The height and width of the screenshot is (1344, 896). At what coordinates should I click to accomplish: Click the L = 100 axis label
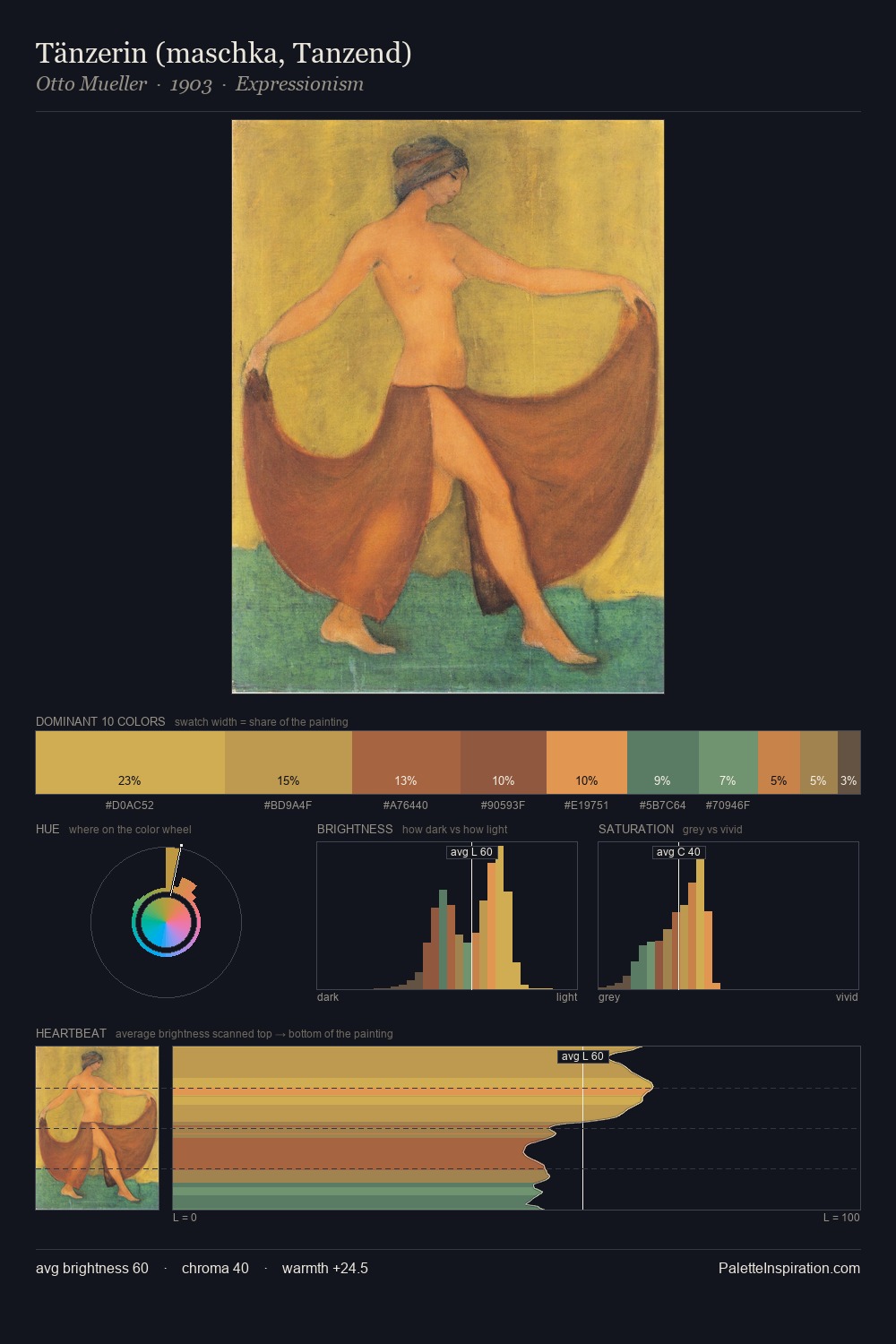(841, 1218)
